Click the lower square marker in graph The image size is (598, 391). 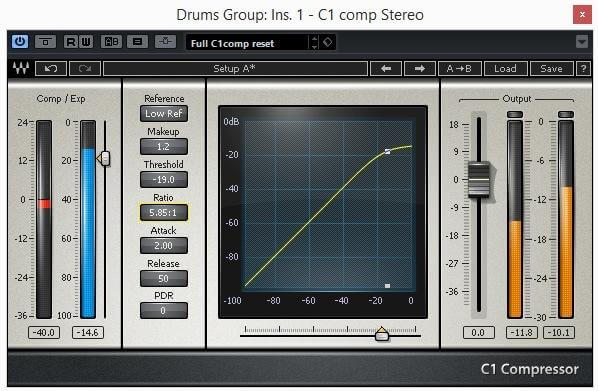click(x=387, y=286)
